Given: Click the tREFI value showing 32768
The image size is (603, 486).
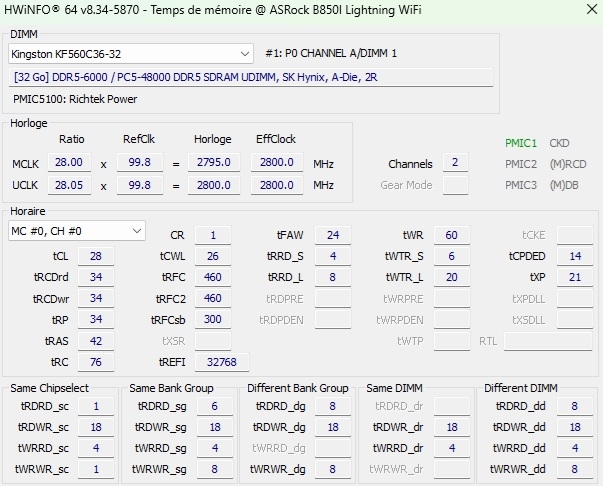Looking at the screenshot, I should [222, 362].
